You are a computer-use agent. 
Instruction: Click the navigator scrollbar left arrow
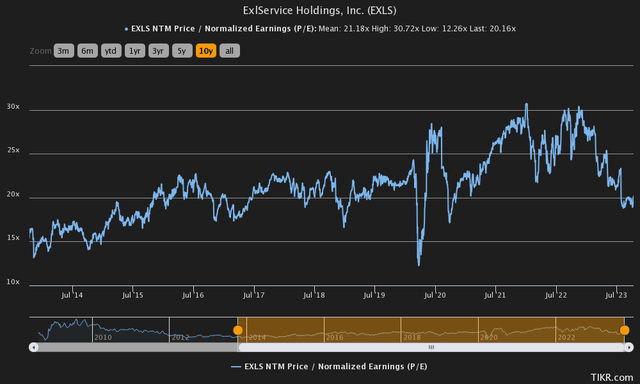pyautogui.click(x=33, y=347)
